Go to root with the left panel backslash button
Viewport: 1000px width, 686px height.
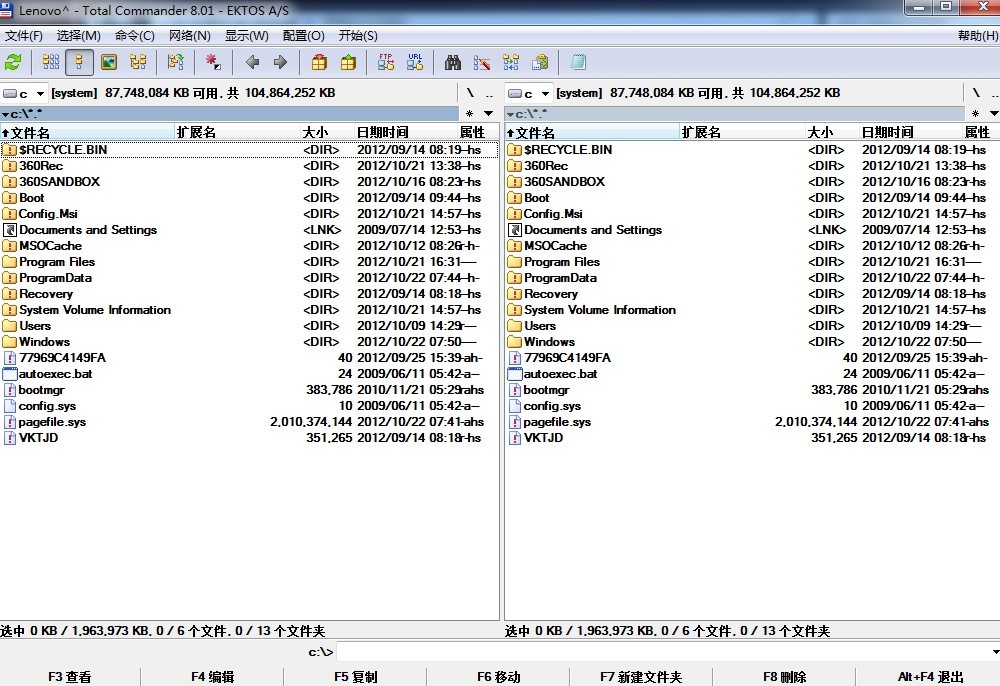pos(470,93)
